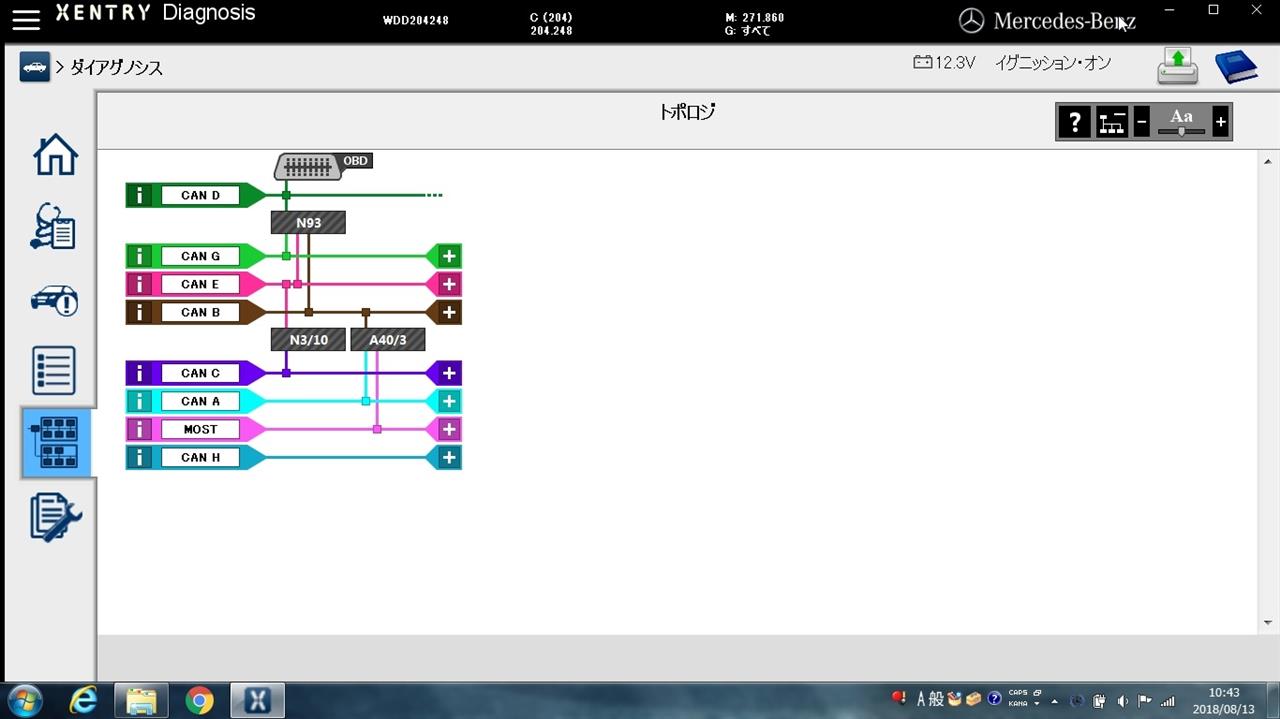Open the topology help question mark
Screen dimensions: 1280x719
click(x=1075, y=122)
